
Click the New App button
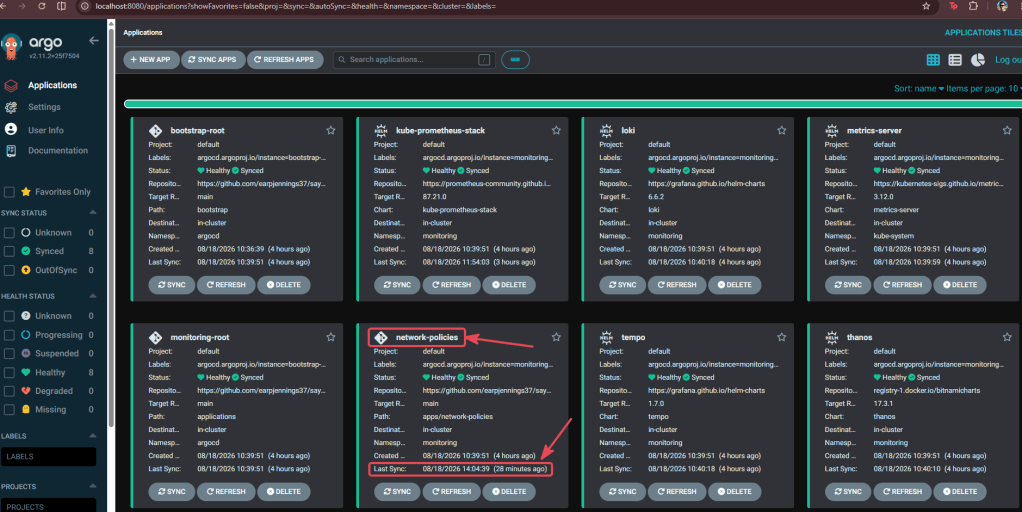click(x=151, y=60)
